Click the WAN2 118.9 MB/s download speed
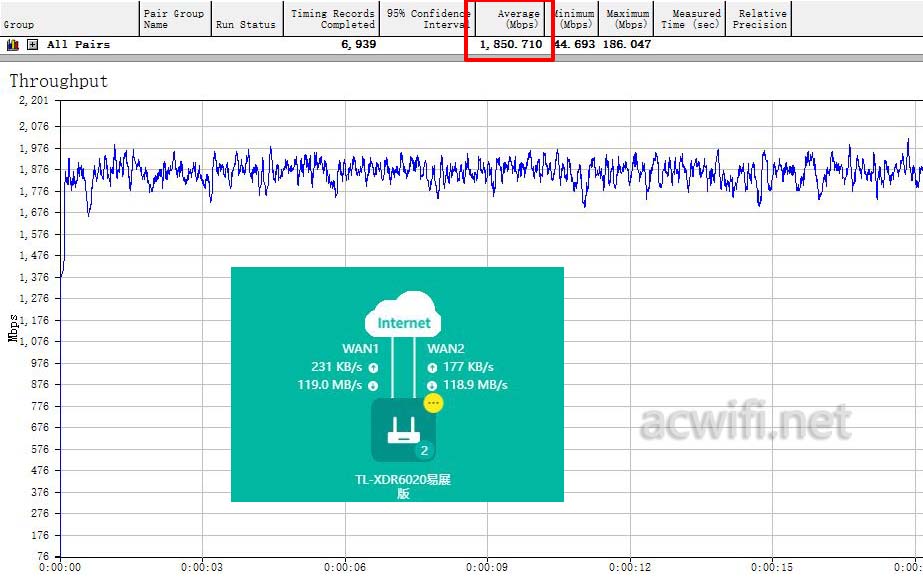Image resolution: width=923 pixels, height=581 pixels. tap(475, 385)
